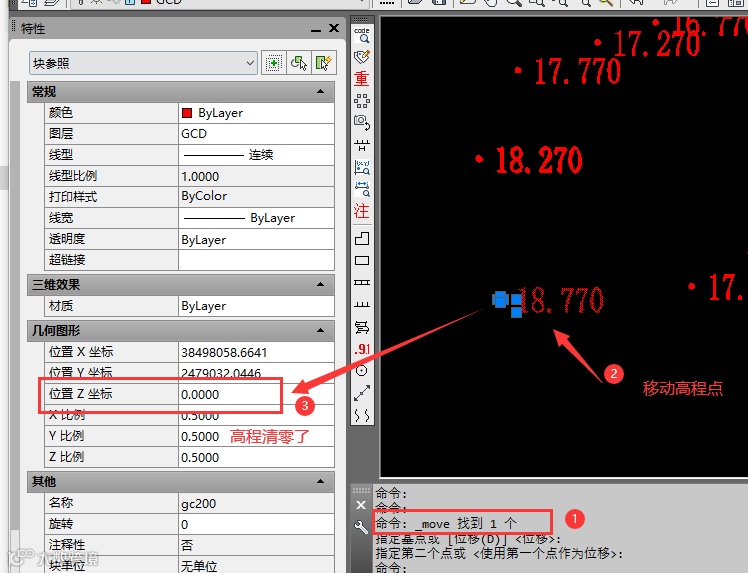Viewport: 748px width, 573px height.
Task: Click the 名称 gc200 value
Action: click(x=256, y=503)
